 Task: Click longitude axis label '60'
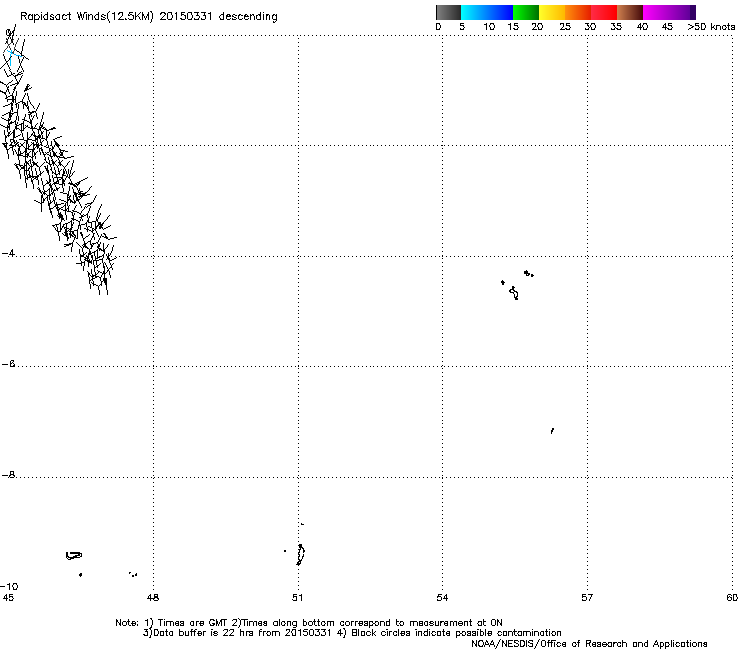(x=732, y=598)
